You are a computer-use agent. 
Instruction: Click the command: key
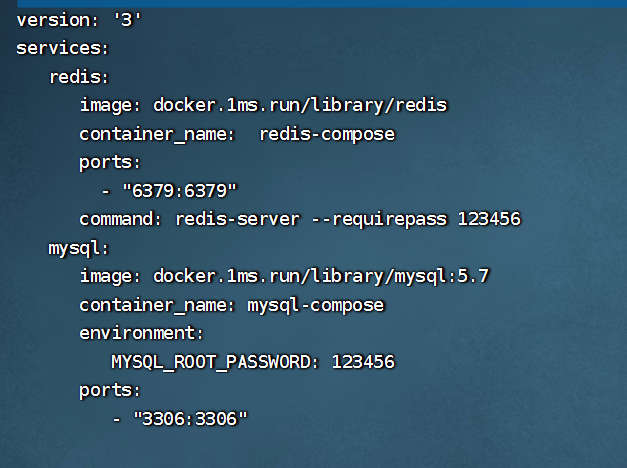pyautogui.click(x=120, y=219)
